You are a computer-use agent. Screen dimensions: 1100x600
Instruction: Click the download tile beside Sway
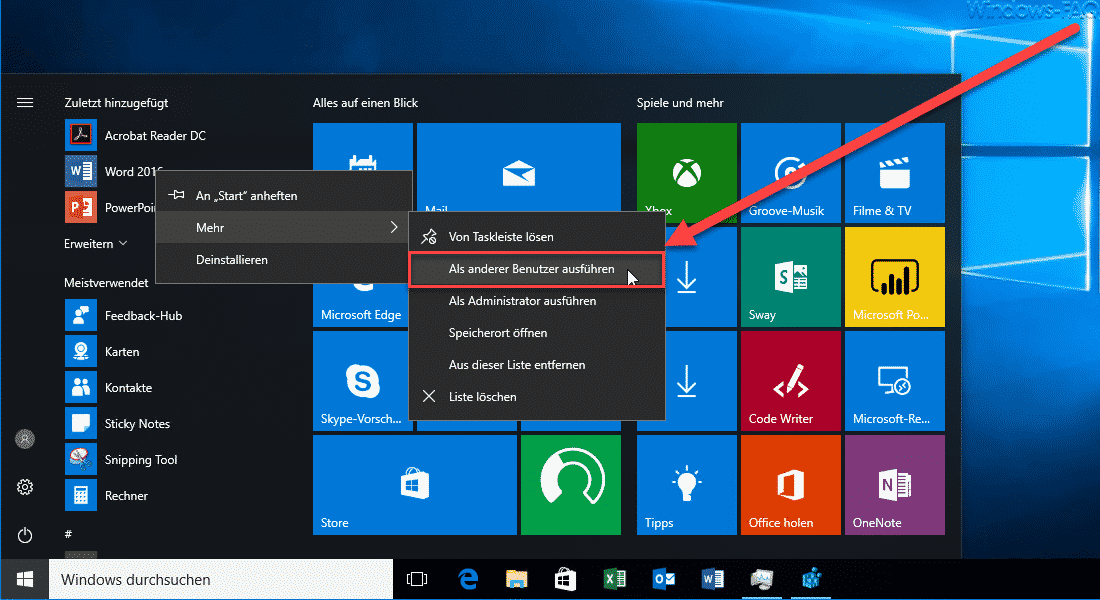point(701,276)
